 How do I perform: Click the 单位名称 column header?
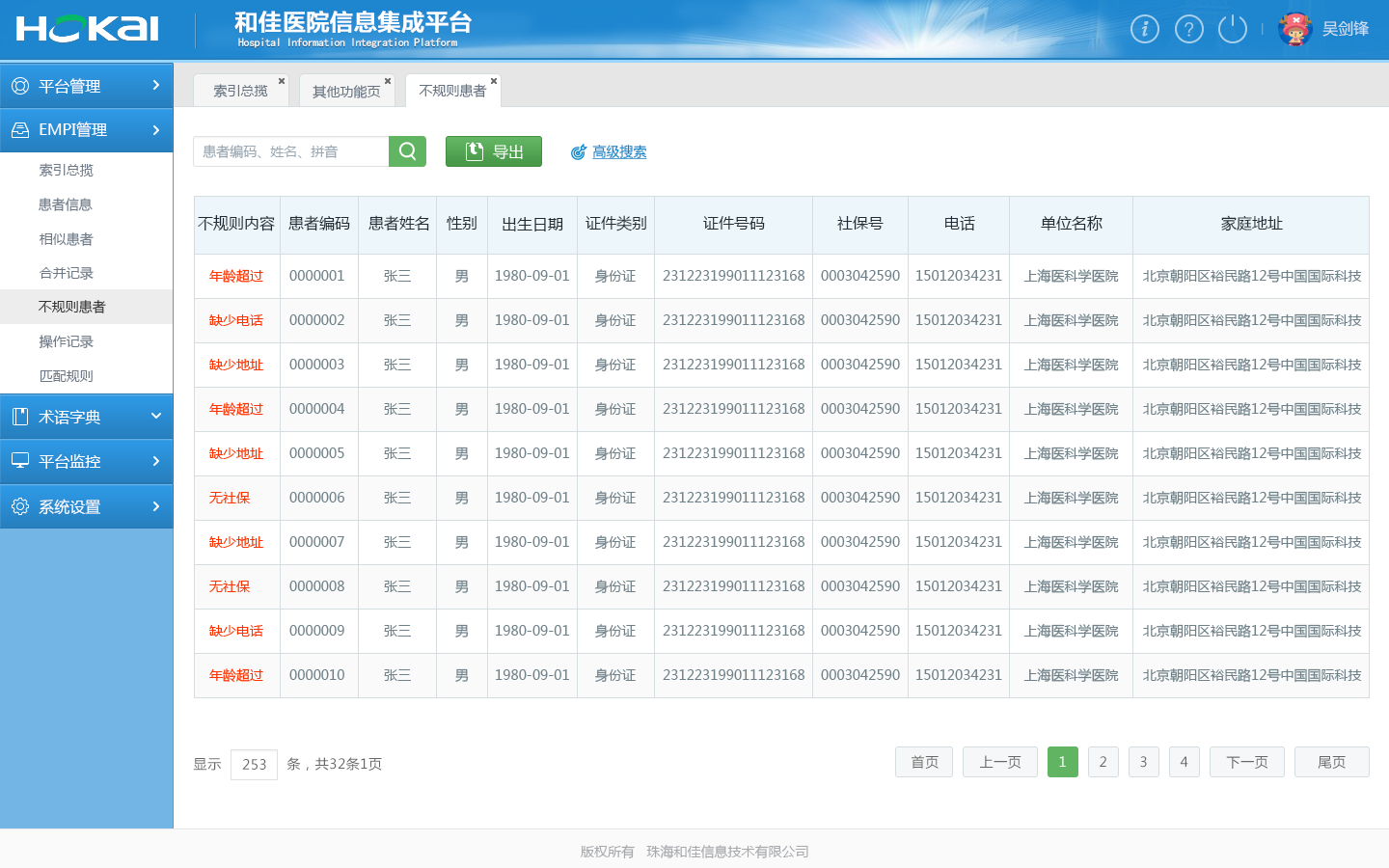pyautogui.click(x=1072, y=224)
